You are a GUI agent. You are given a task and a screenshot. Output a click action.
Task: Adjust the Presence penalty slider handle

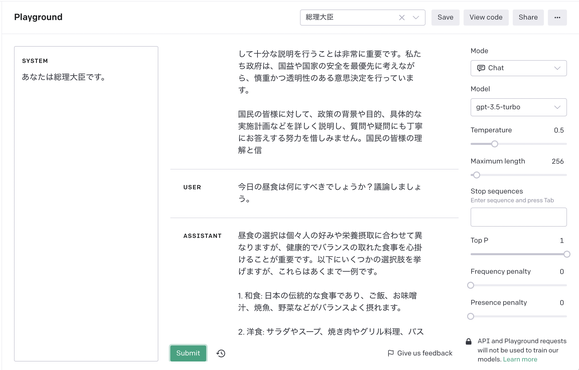(470, 316)
